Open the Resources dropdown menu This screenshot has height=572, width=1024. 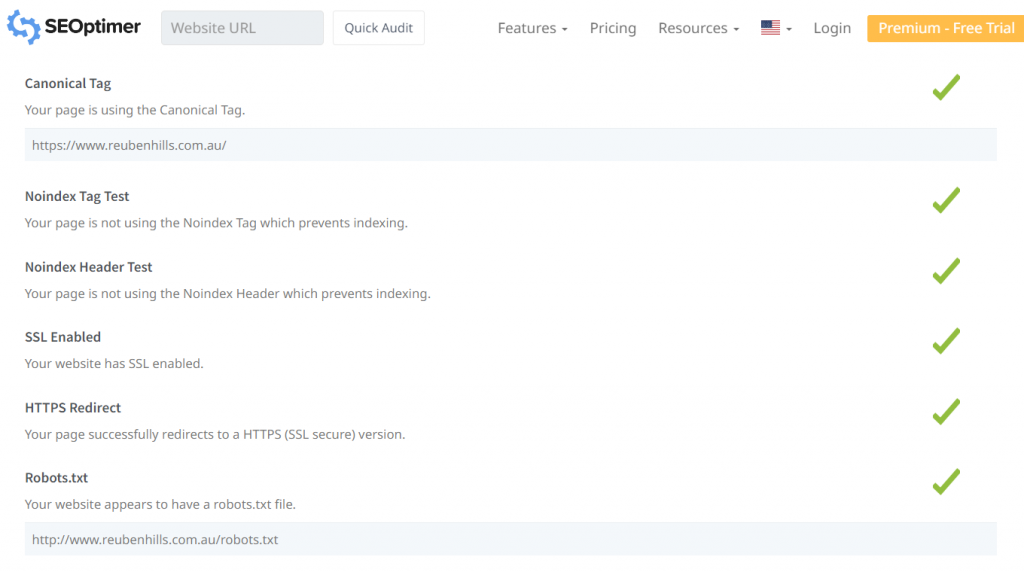point(698,28)
